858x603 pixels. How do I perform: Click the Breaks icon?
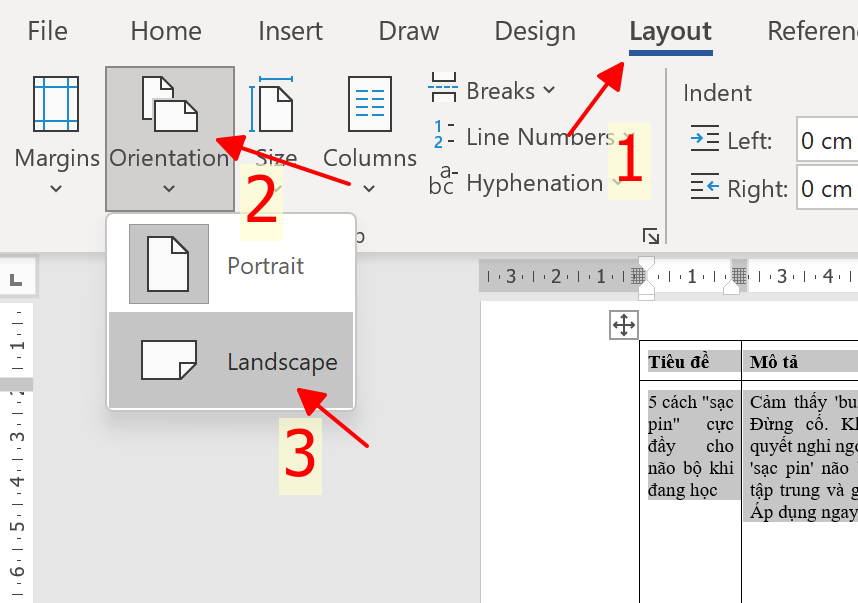point(443,91)
